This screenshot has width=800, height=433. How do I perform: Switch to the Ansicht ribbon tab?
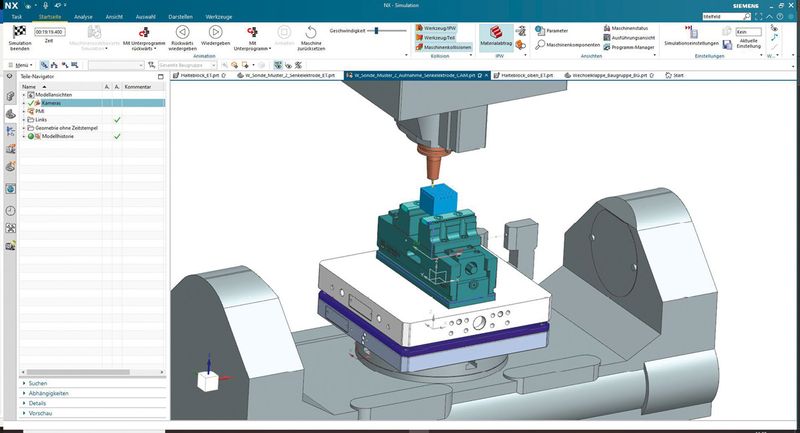click(114, 17)
